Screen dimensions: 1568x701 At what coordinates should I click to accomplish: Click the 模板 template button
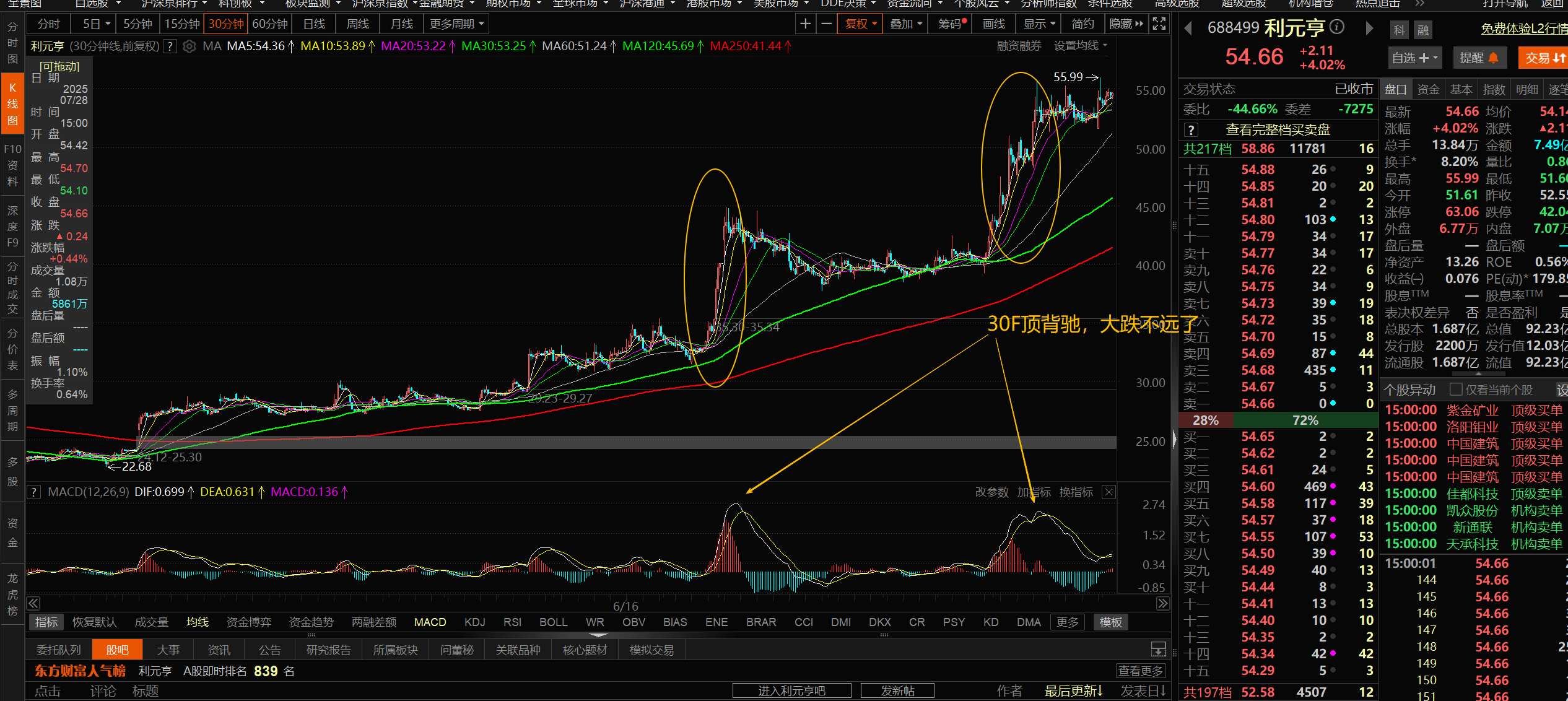tap(1110, 622)
